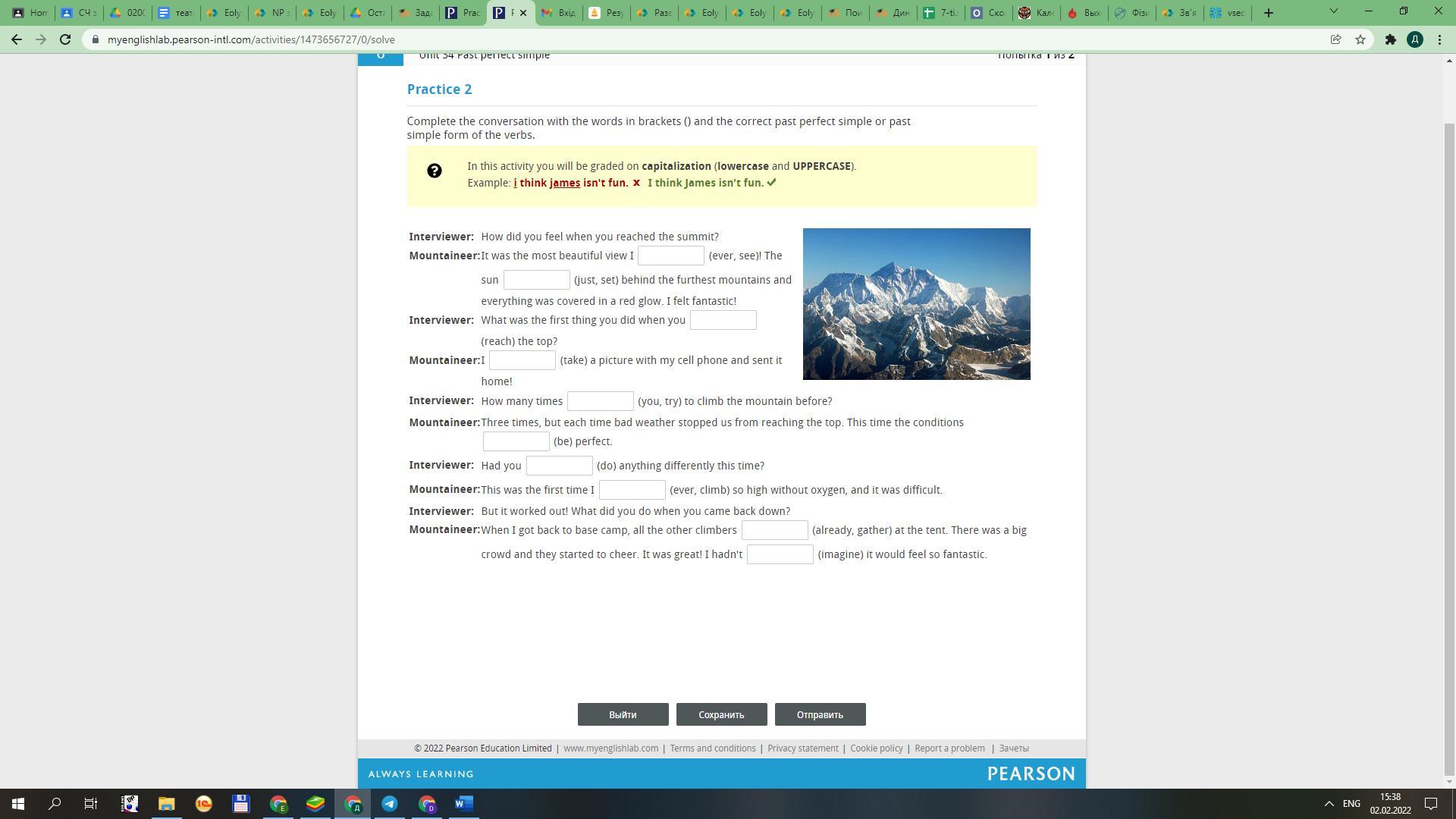The height and width of the screenshot is (819, 1456).
Task: Open Task View on the taskbar
Action: (91, 804)
